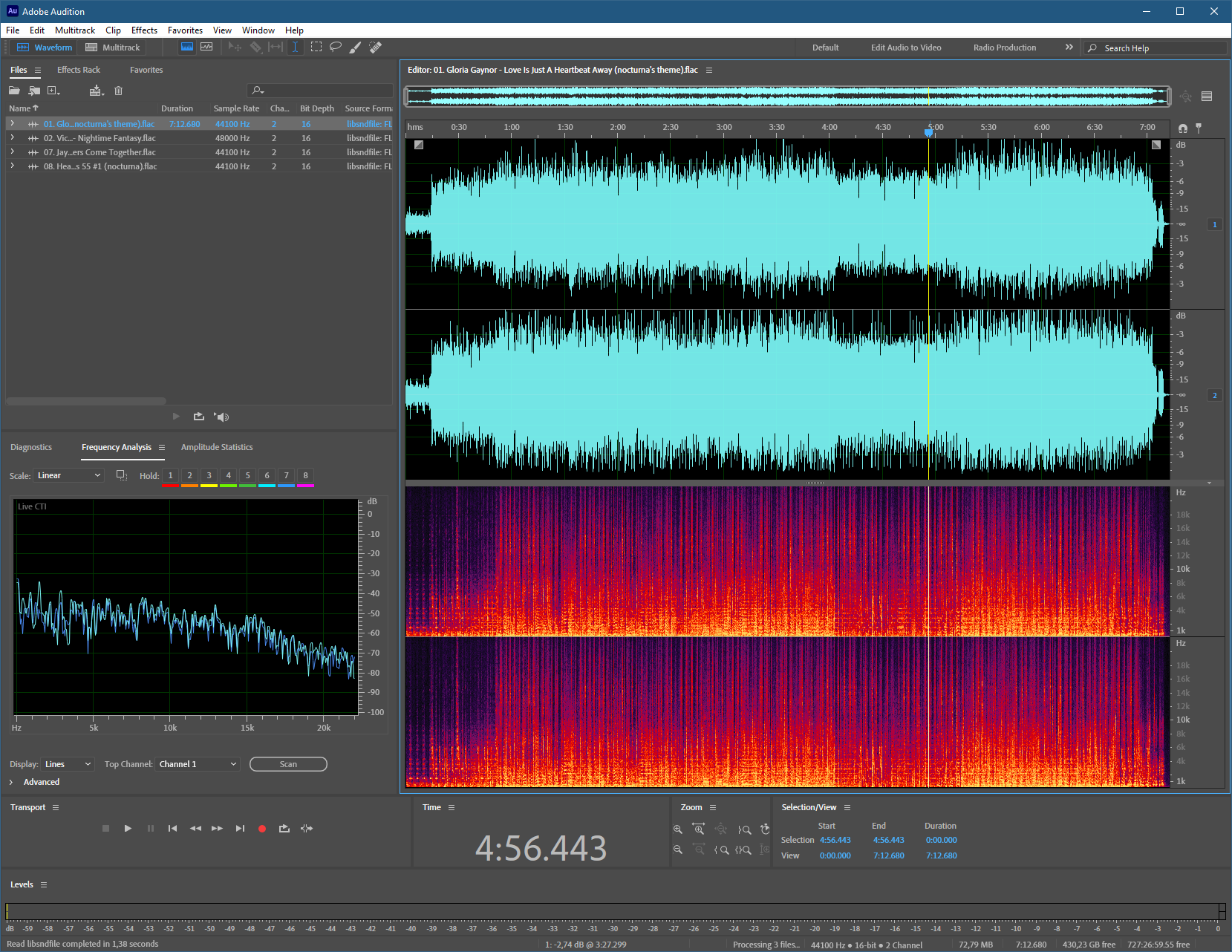
Task: Switch to Waveform view button
Action: click(45, 48)
